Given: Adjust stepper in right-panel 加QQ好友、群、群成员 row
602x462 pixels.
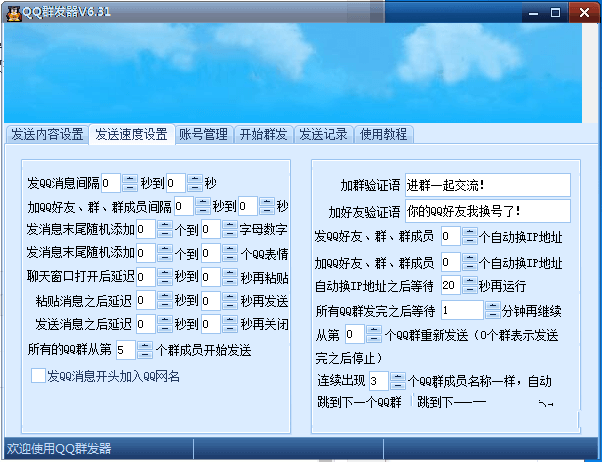Looking at the screenshot, I should [470, 262].
